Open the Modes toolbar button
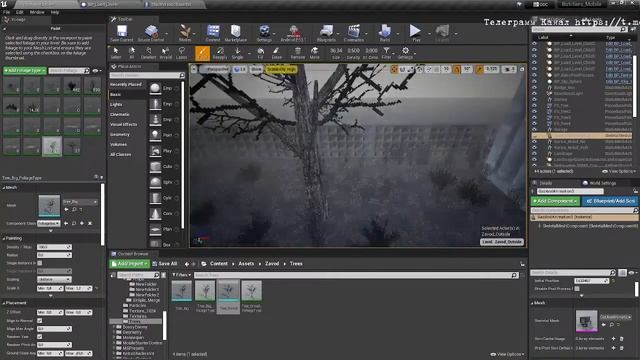 (185, 33)
